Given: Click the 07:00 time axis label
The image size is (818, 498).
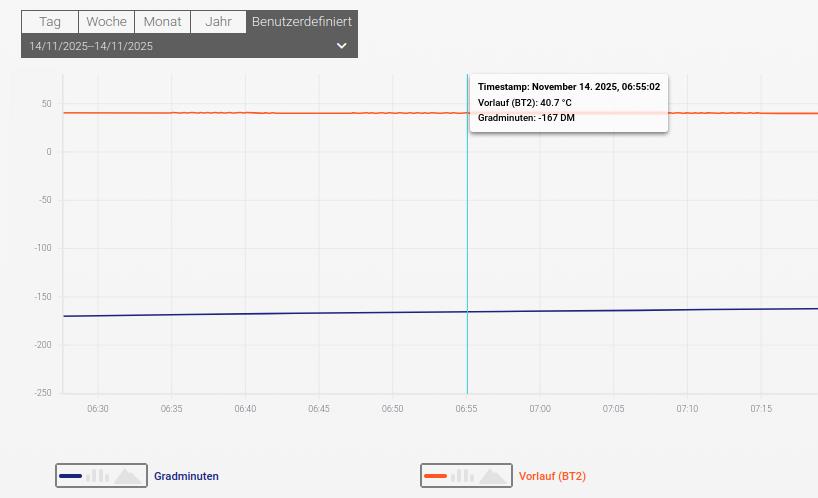Looking at the screenshot, I should tap(540, 409).
